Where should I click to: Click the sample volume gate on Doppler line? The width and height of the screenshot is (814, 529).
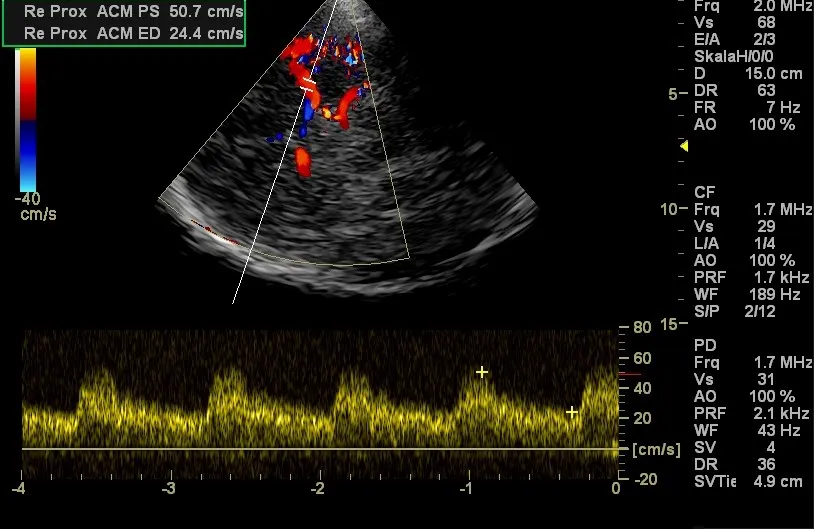point(308,85)
